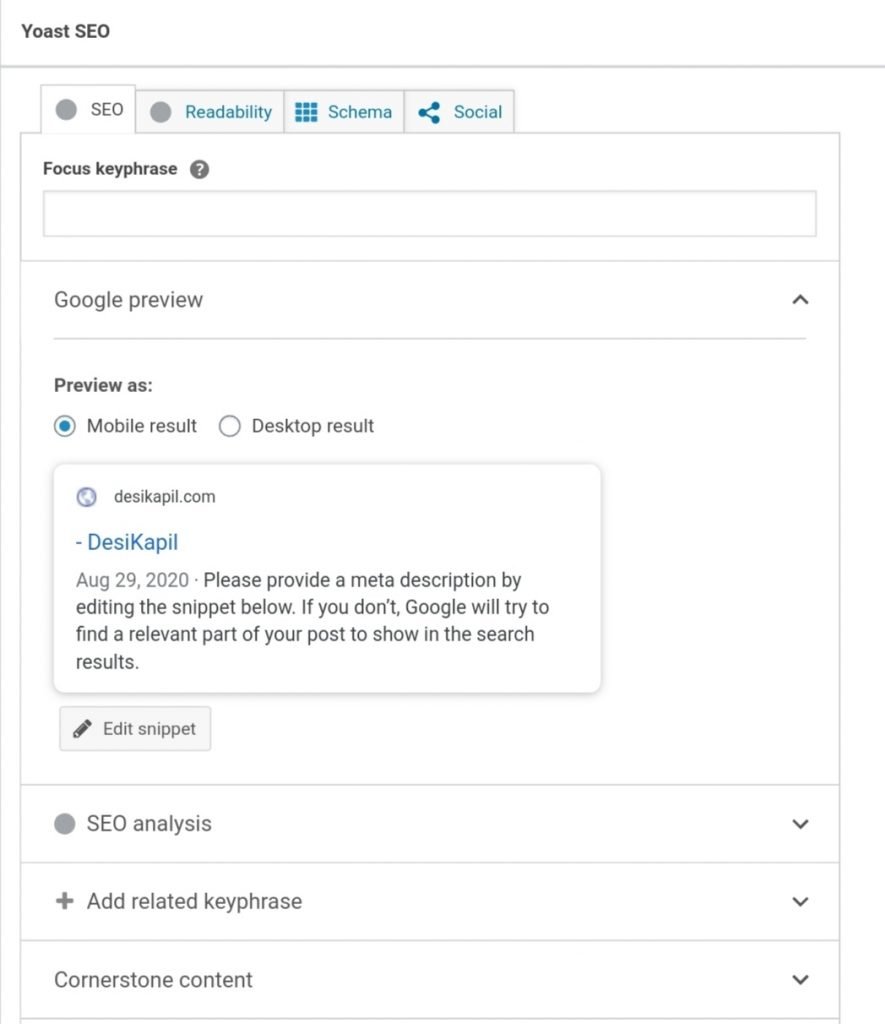Click the Social share icon

click(x=429, y=112)
